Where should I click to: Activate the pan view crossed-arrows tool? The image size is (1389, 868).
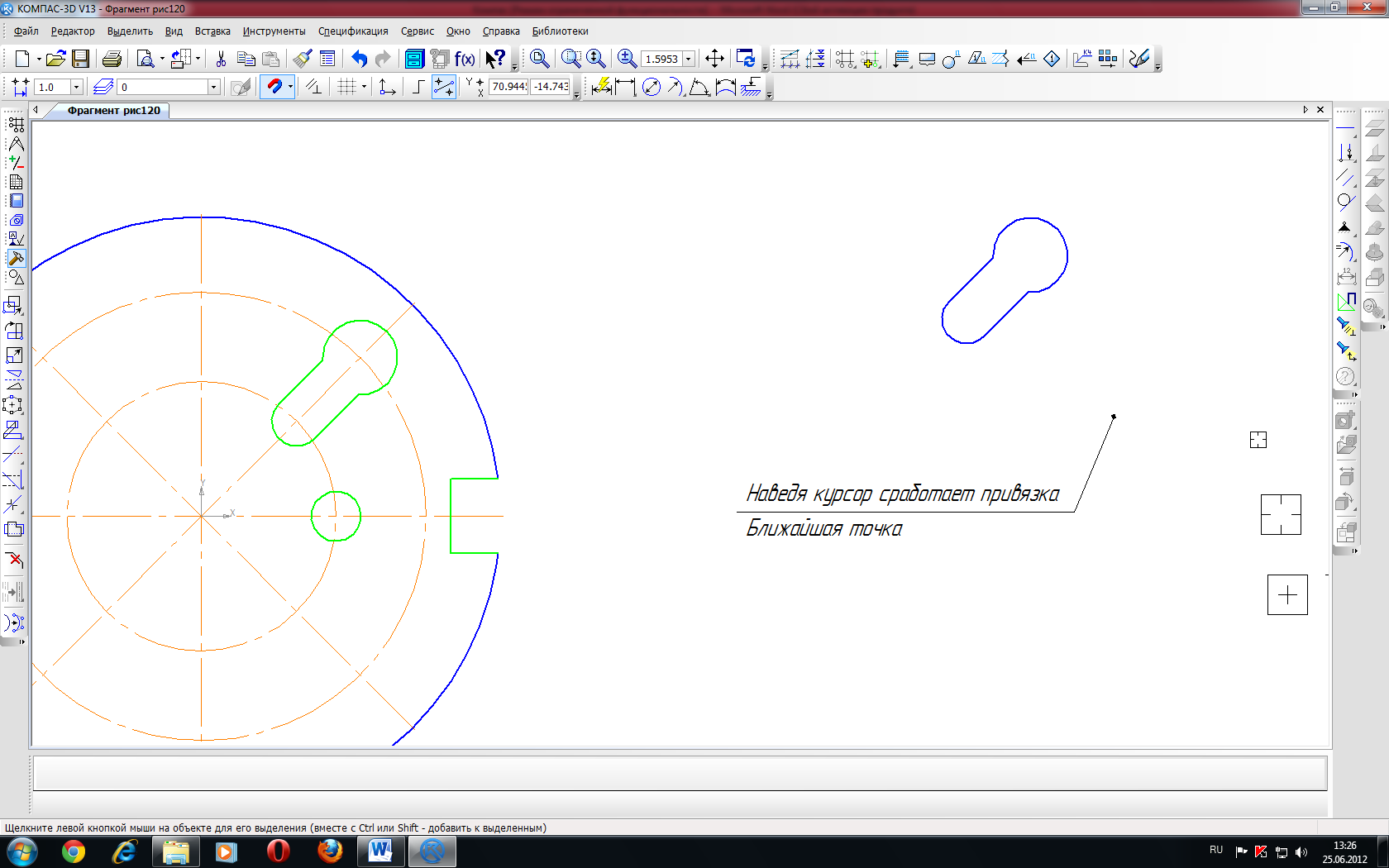714,59
